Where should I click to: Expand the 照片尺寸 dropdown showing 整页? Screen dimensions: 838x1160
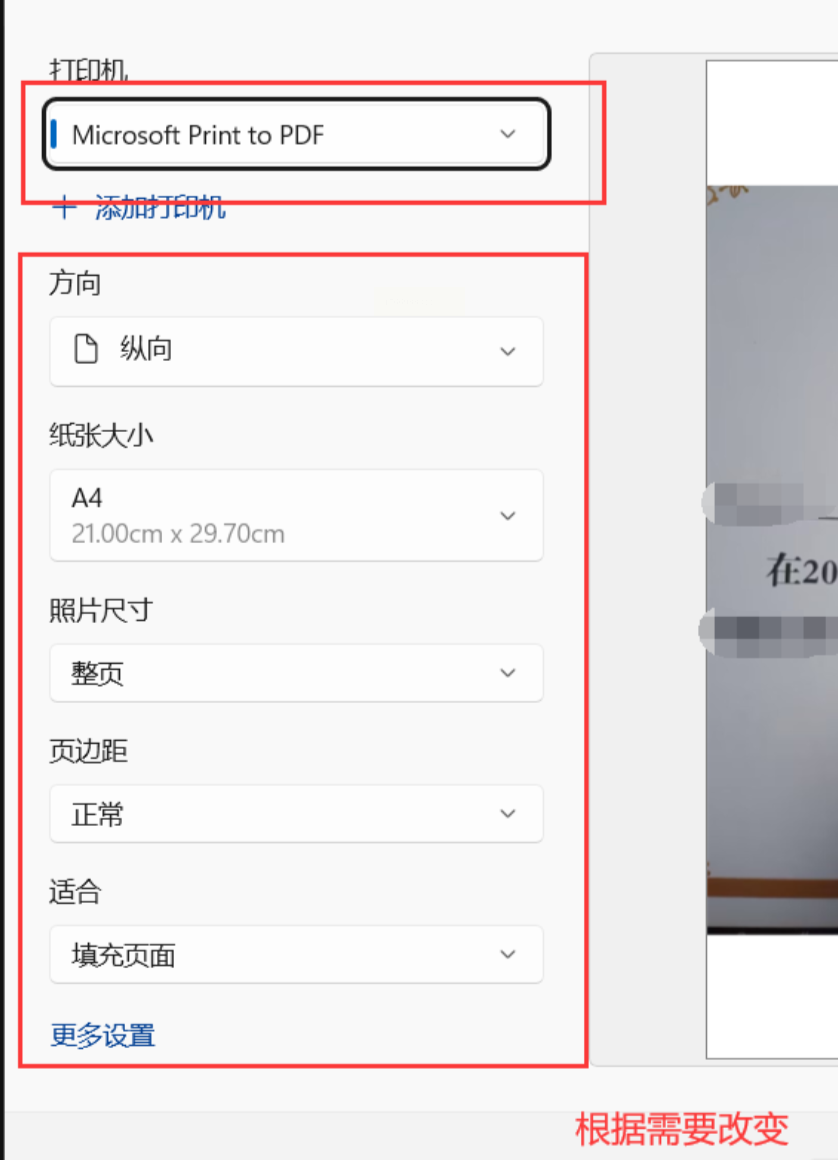[x=296, y=672]
